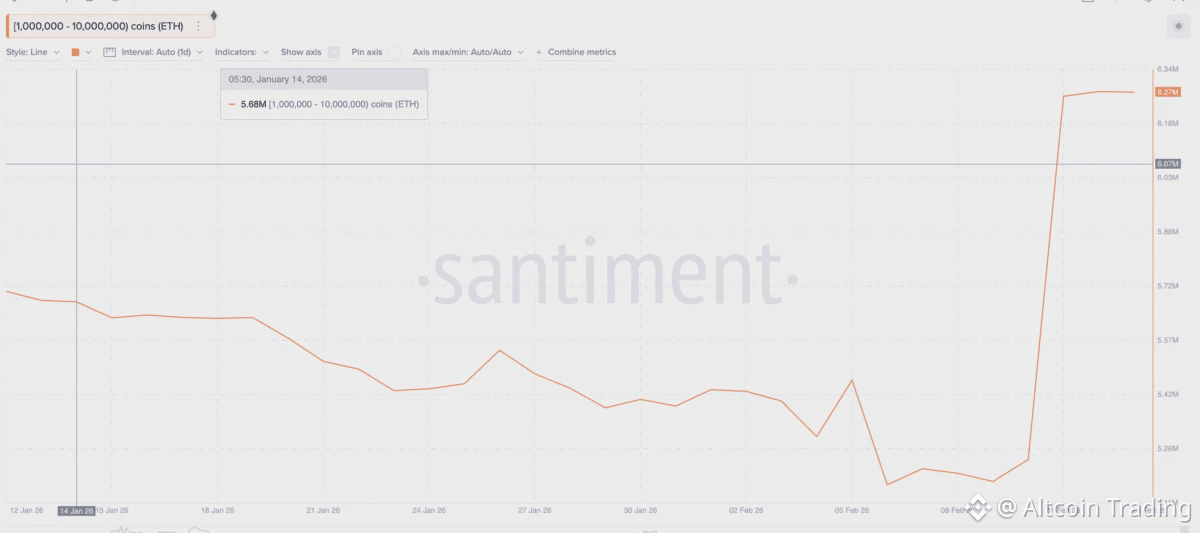Click Combine metrics
1200x533 pixels.
tap(576, 52)
